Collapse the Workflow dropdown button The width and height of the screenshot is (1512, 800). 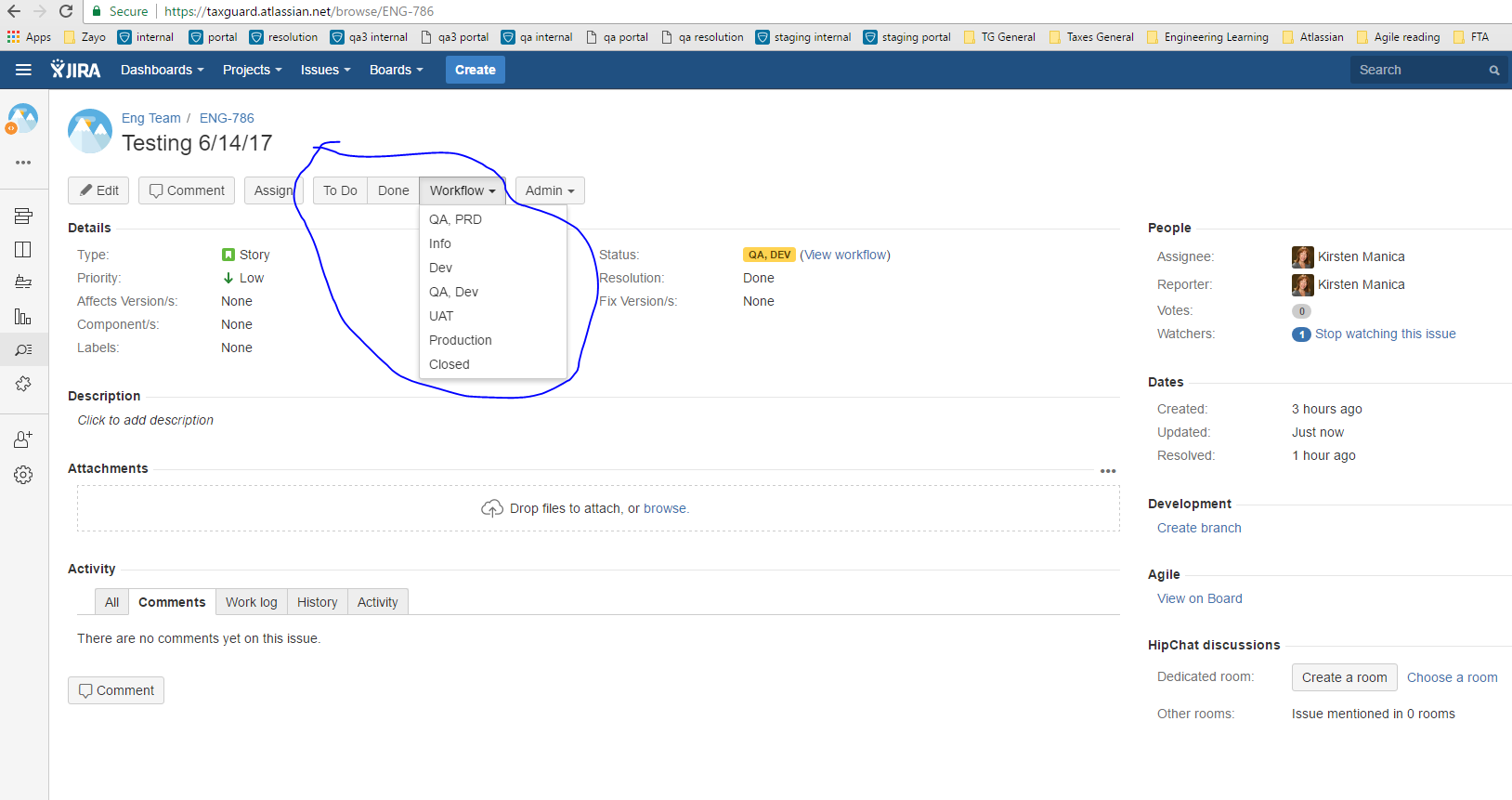[x=463, y=190]
